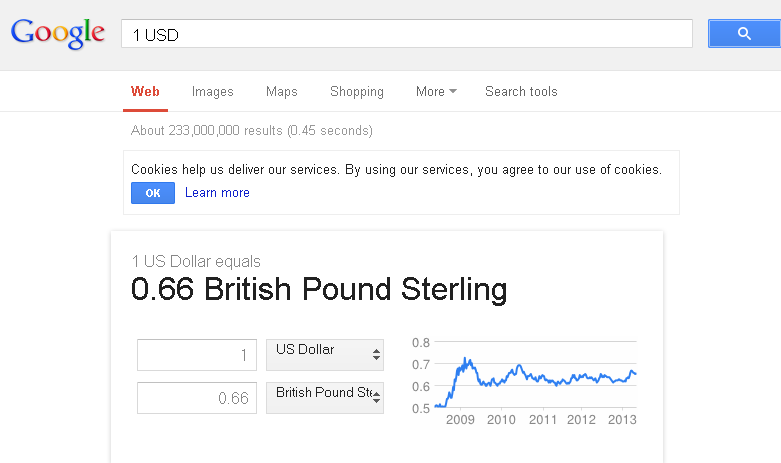Open the British Pound Sterling currency dropdown

pyautogui.click(x=325, y=398)
